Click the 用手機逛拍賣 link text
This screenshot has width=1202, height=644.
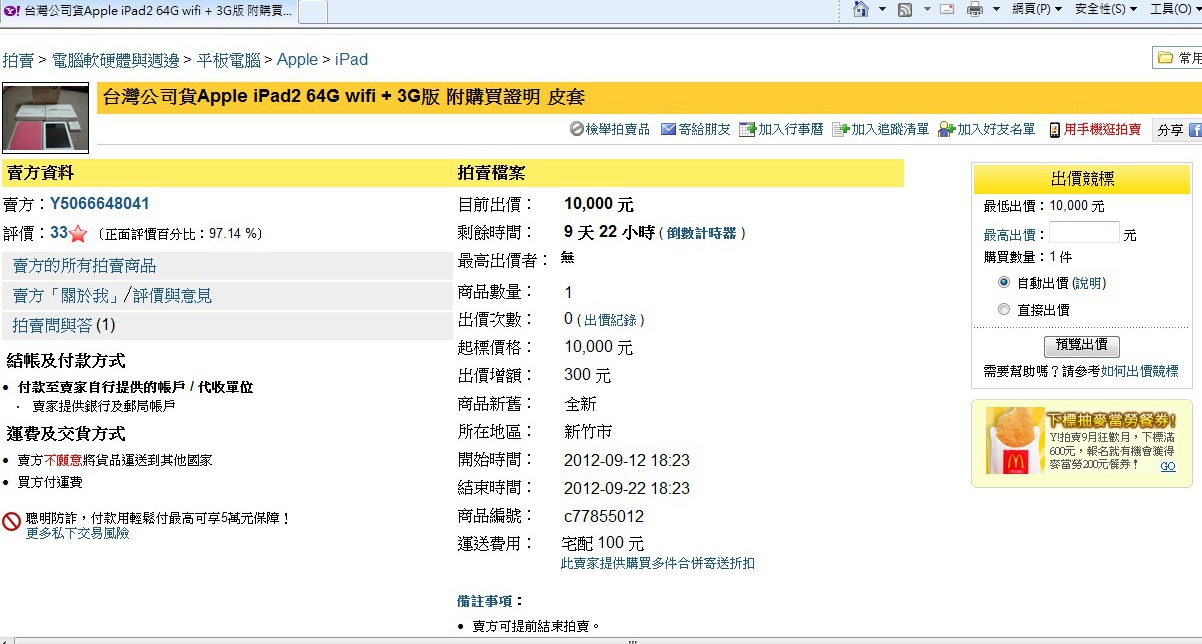click(x=1102, y=129)
